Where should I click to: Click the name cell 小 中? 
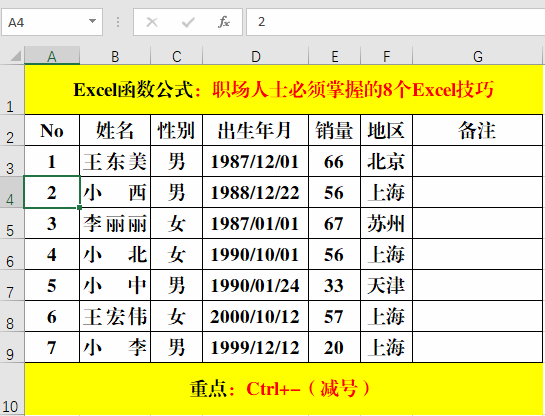click(x=115, y=285)
